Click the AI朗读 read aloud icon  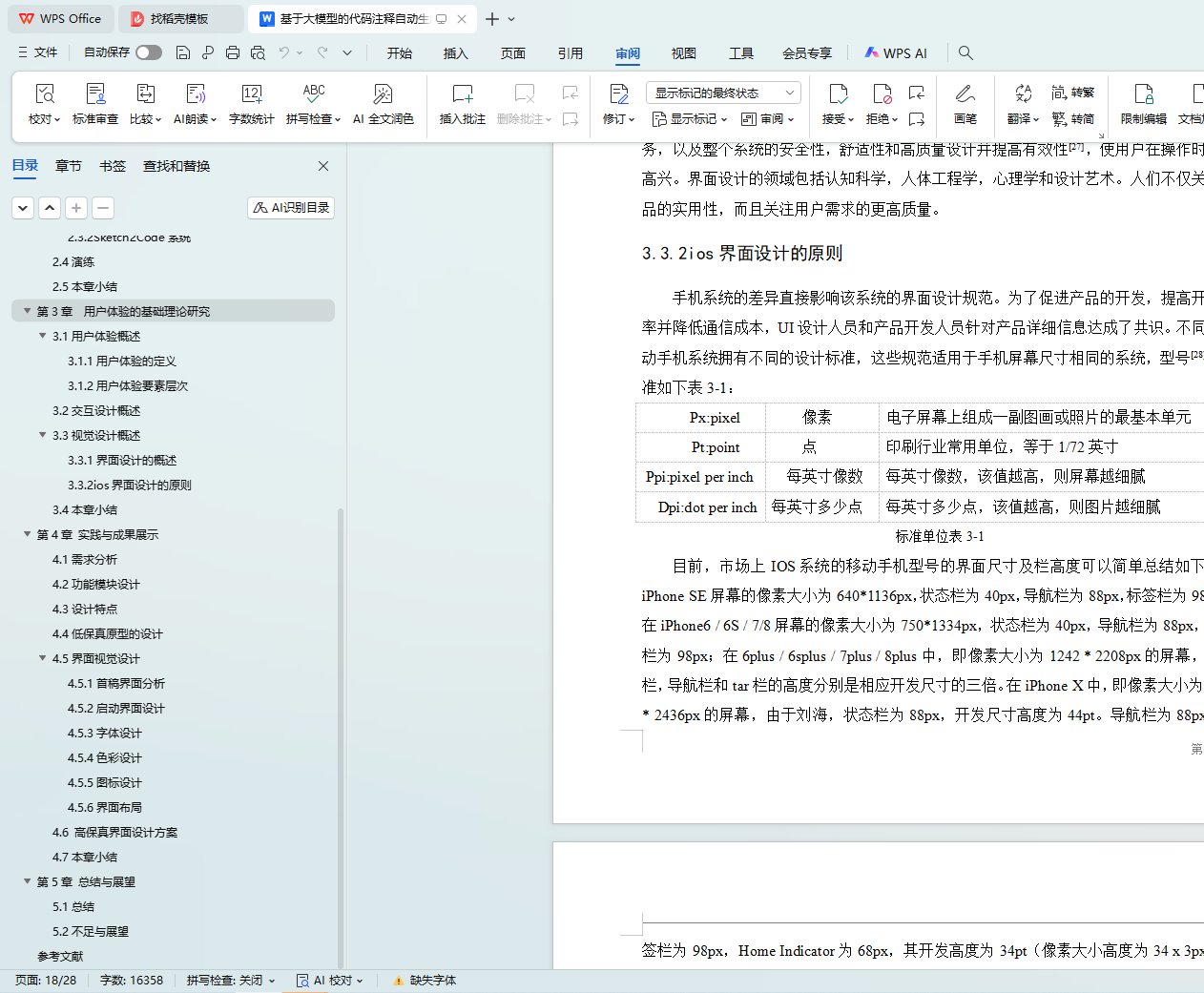tap(195, 103)
